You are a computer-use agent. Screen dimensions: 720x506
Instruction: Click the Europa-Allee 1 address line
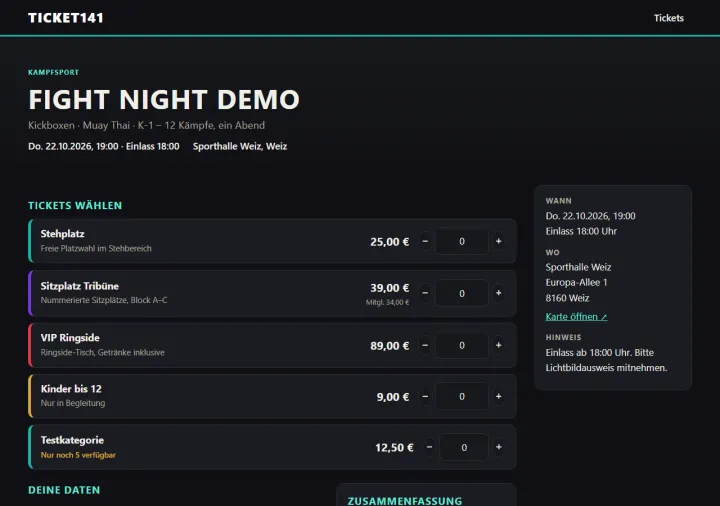pos(576,282)
